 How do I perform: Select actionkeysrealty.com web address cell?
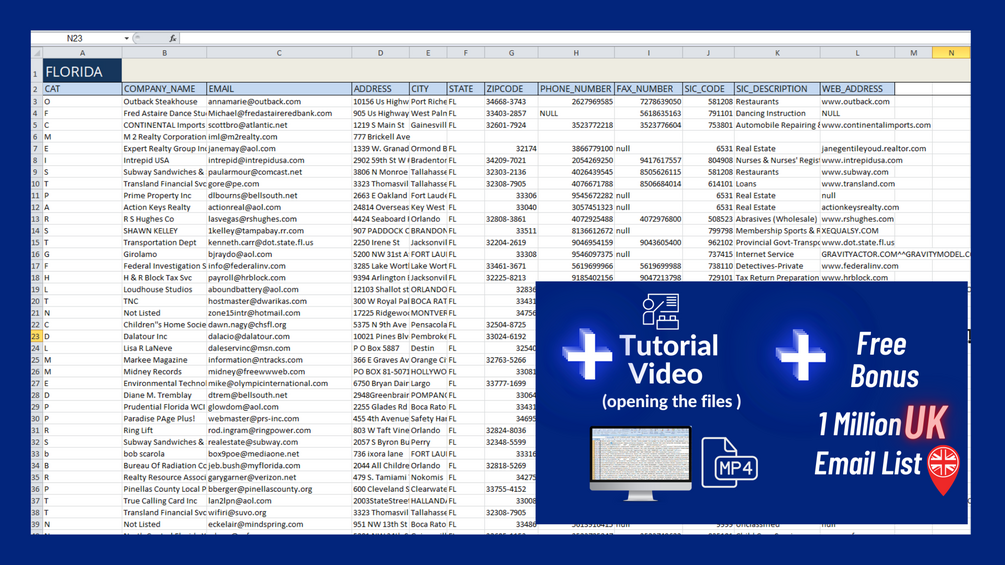point(857,207)
